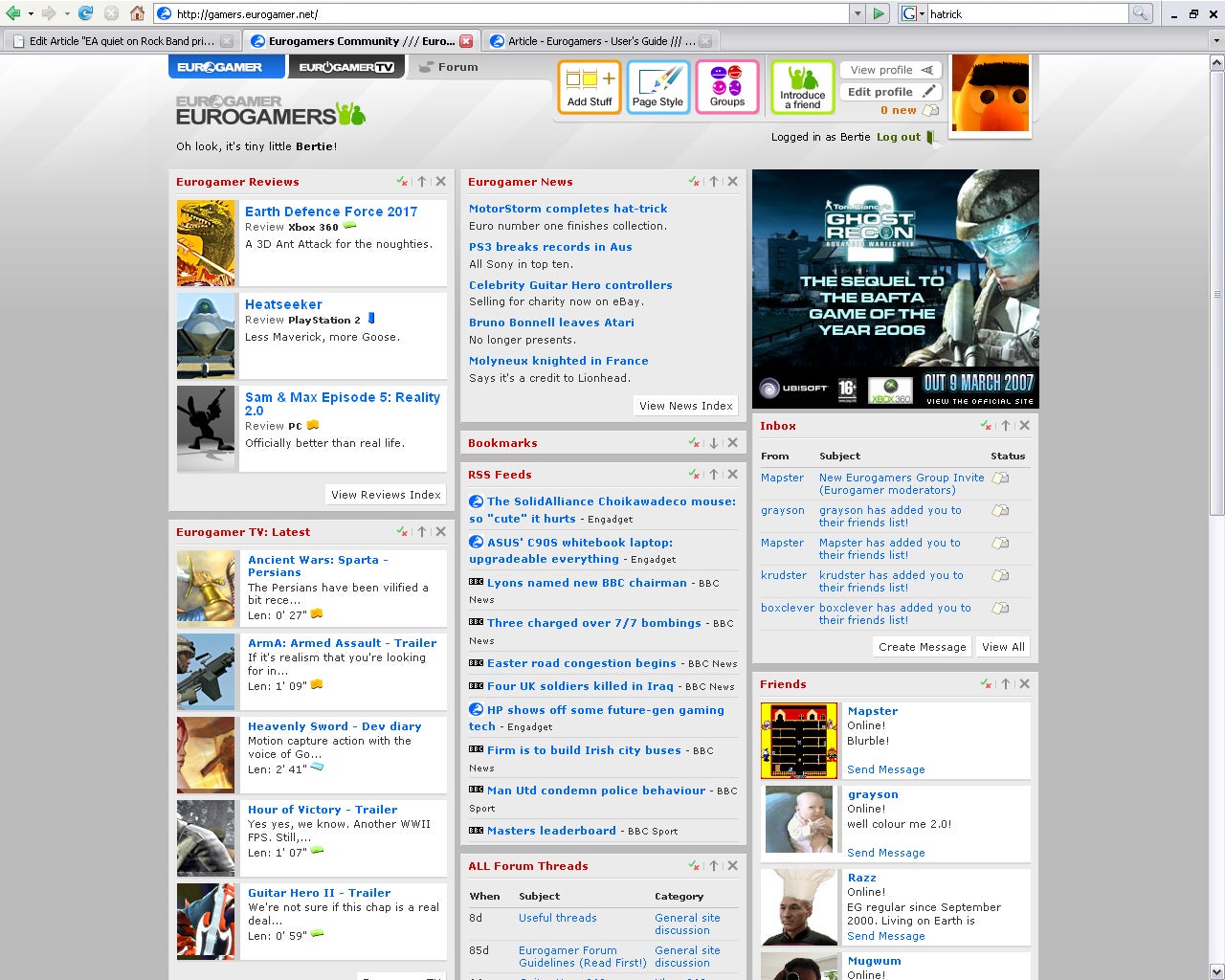
Task: Log out of the Bertie account
Action: pyautogui.click(x=899, y=137)
